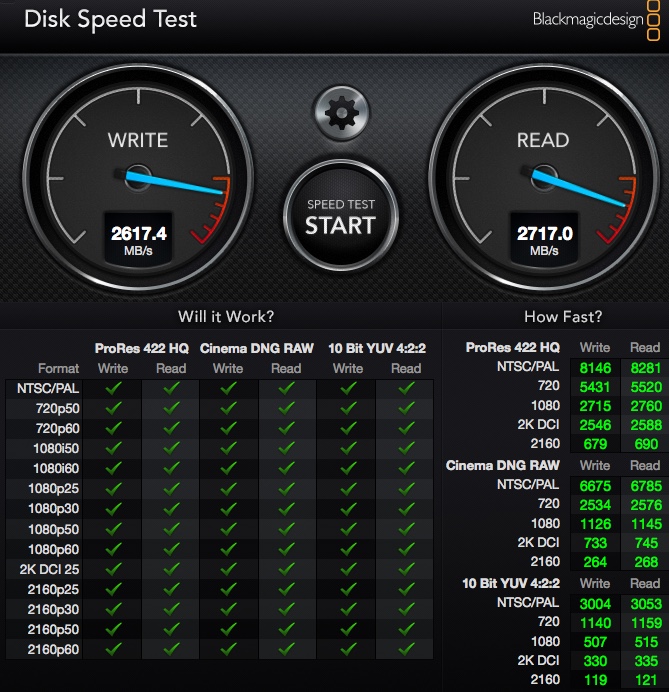Click the WRITE gauge blue needle
This screenshot has height=692, width=669.
click(173, 183)
